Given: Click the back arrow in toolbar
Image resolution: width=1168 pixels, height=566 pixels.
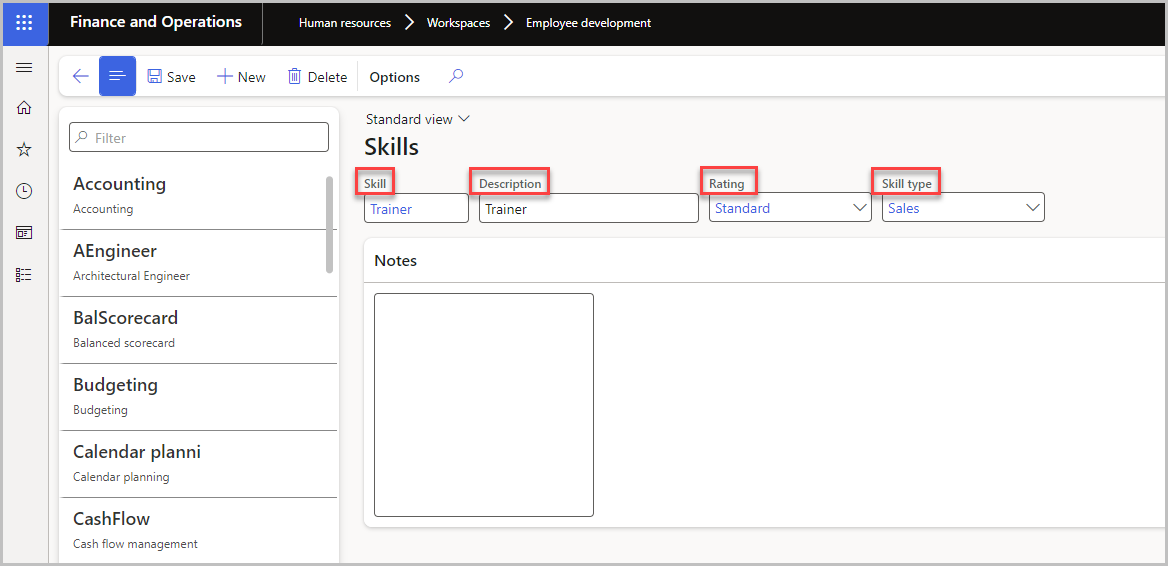Looking at the screenshot, I should pos(80,76).
